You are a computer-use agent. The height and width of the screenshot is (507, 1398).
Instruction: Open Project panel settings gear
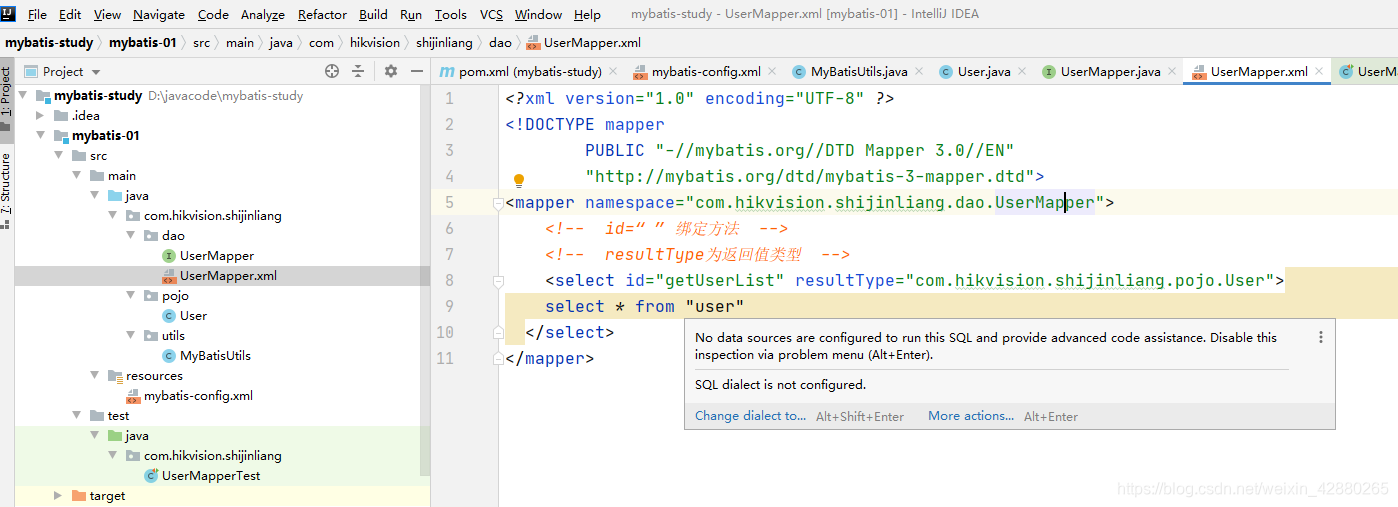click(391, 71)
